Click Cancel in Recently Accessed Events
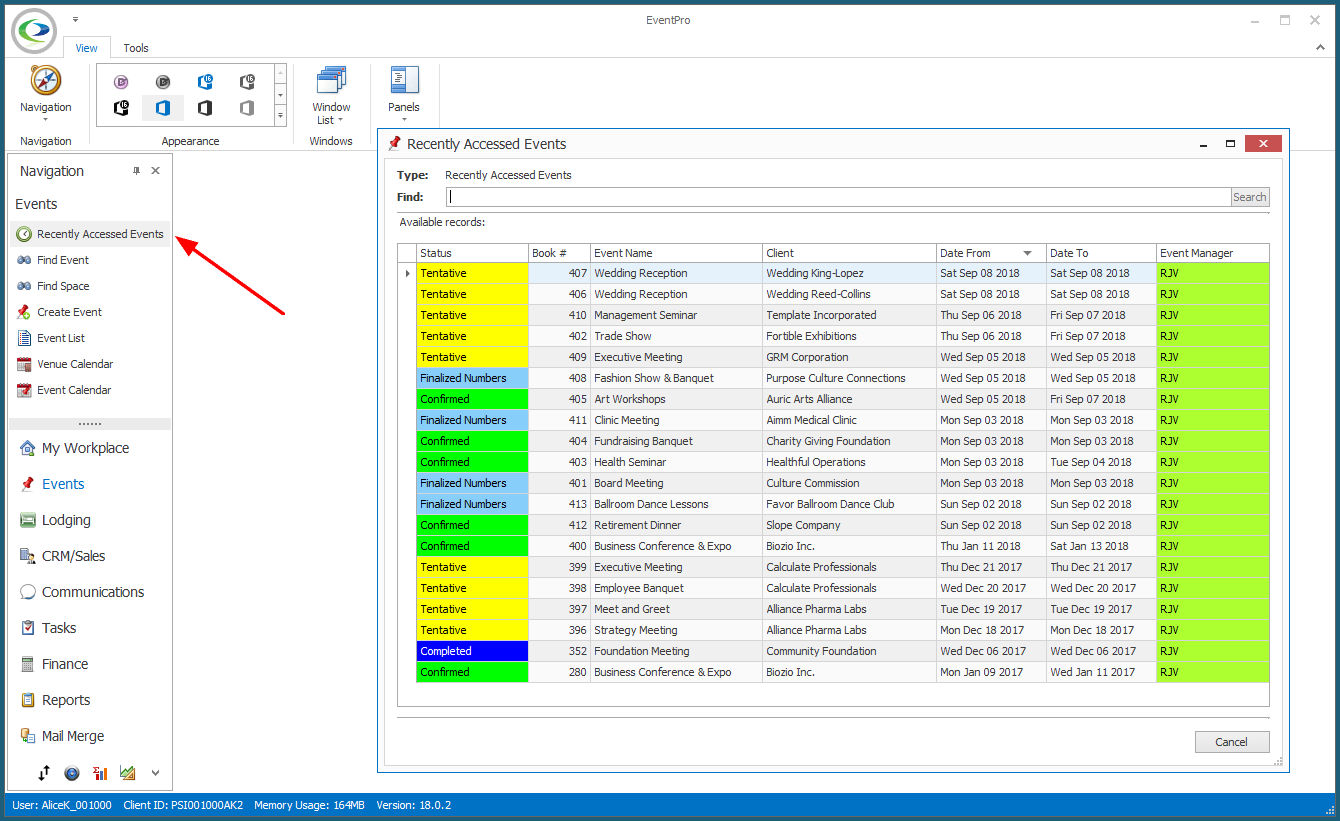The height and width of the screenshot is (821, 1340). (1232, 742)
